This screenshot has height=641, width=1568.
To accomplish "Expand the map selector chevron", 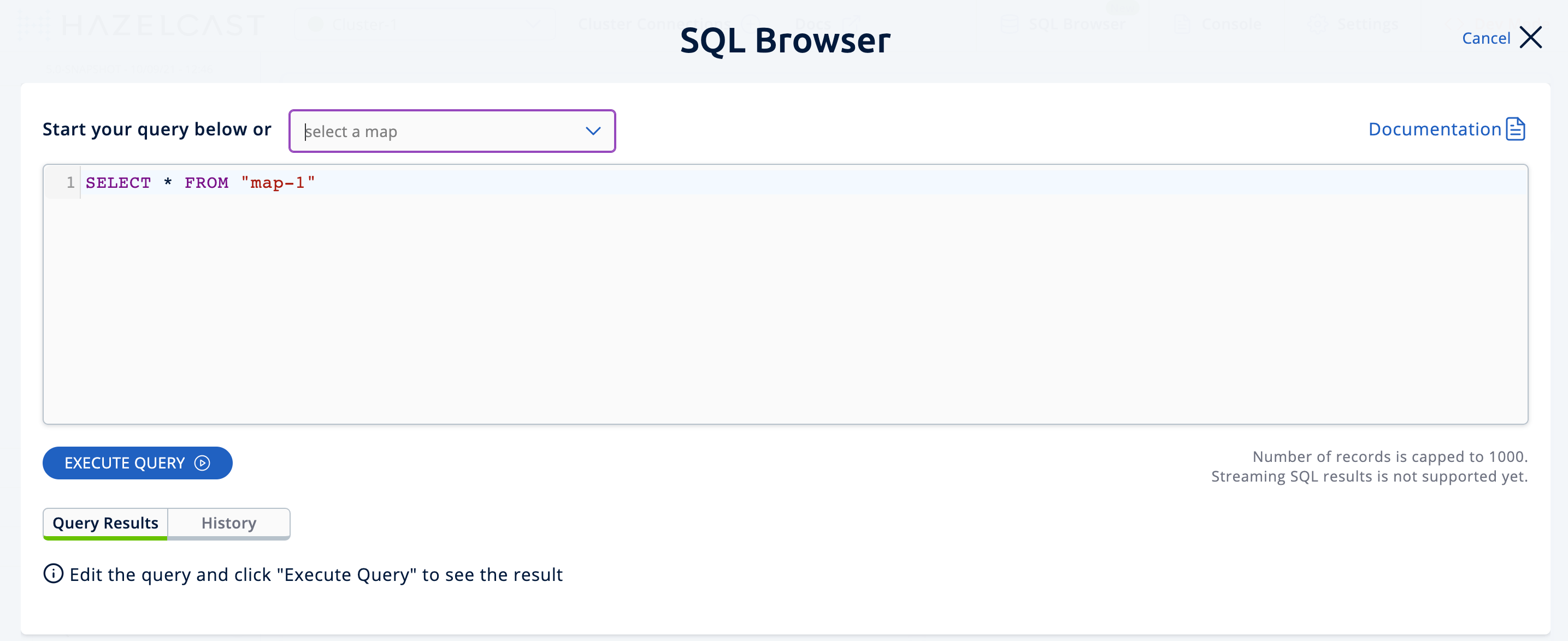I will (592, 130).
